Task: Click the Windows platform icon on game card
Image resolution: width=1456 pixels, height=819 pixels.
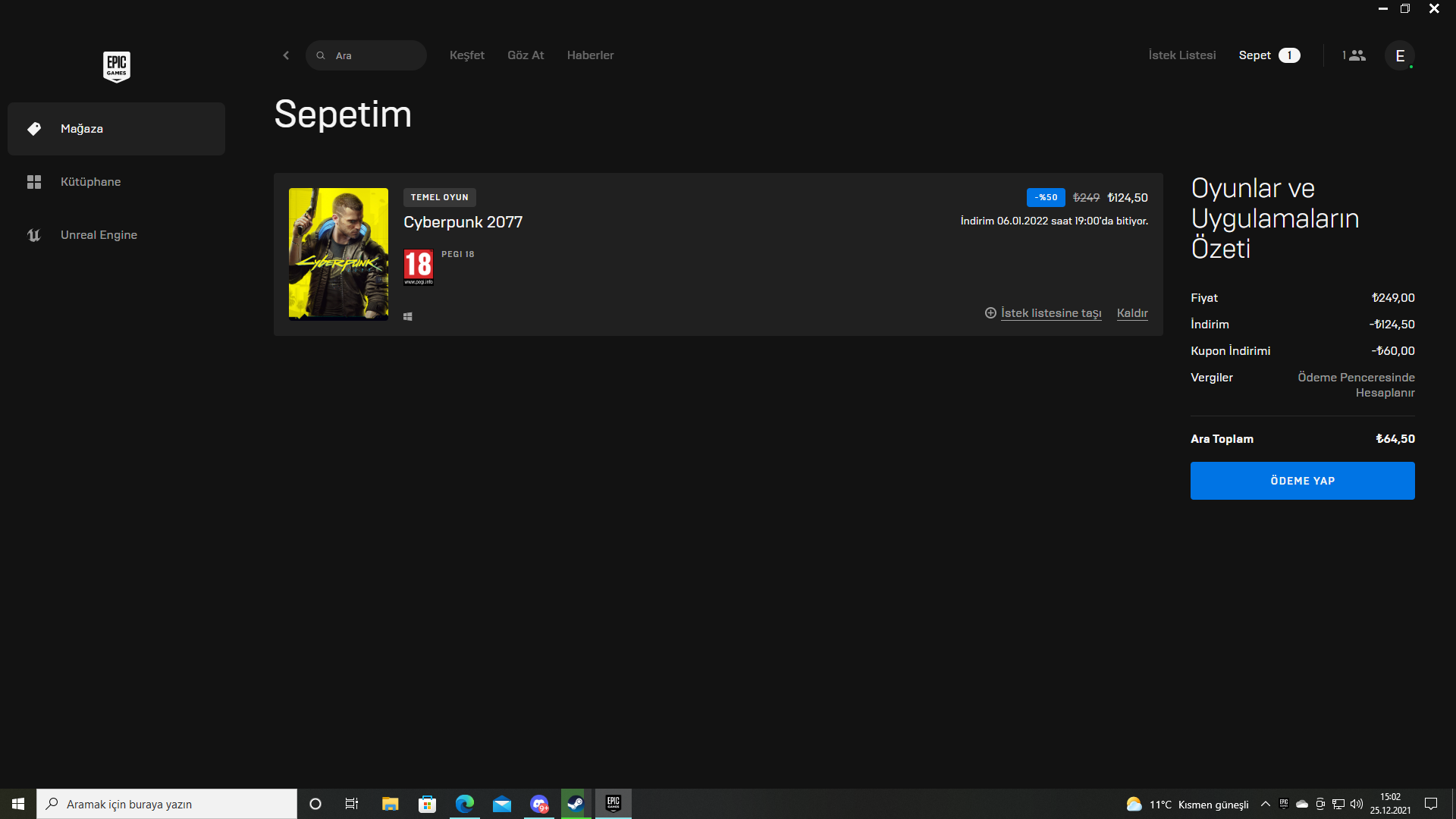Action: tap(408, 317)
